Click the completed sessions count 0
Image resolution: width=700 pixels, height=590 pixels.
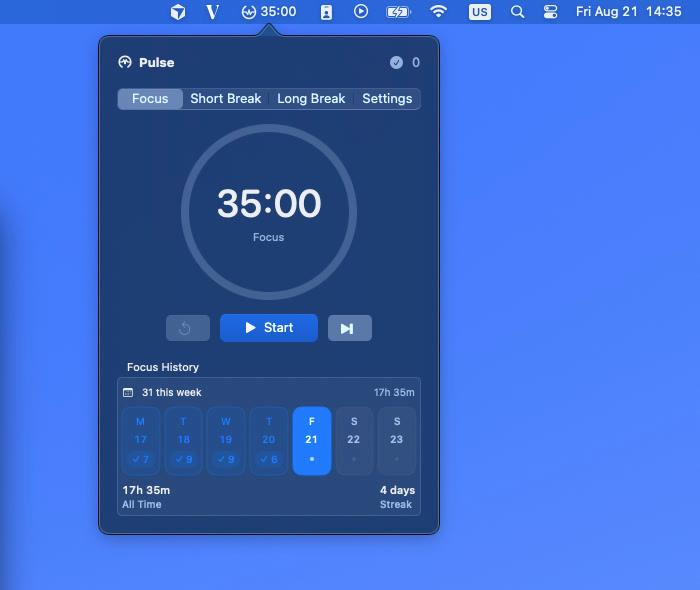[x=416, y=62]
